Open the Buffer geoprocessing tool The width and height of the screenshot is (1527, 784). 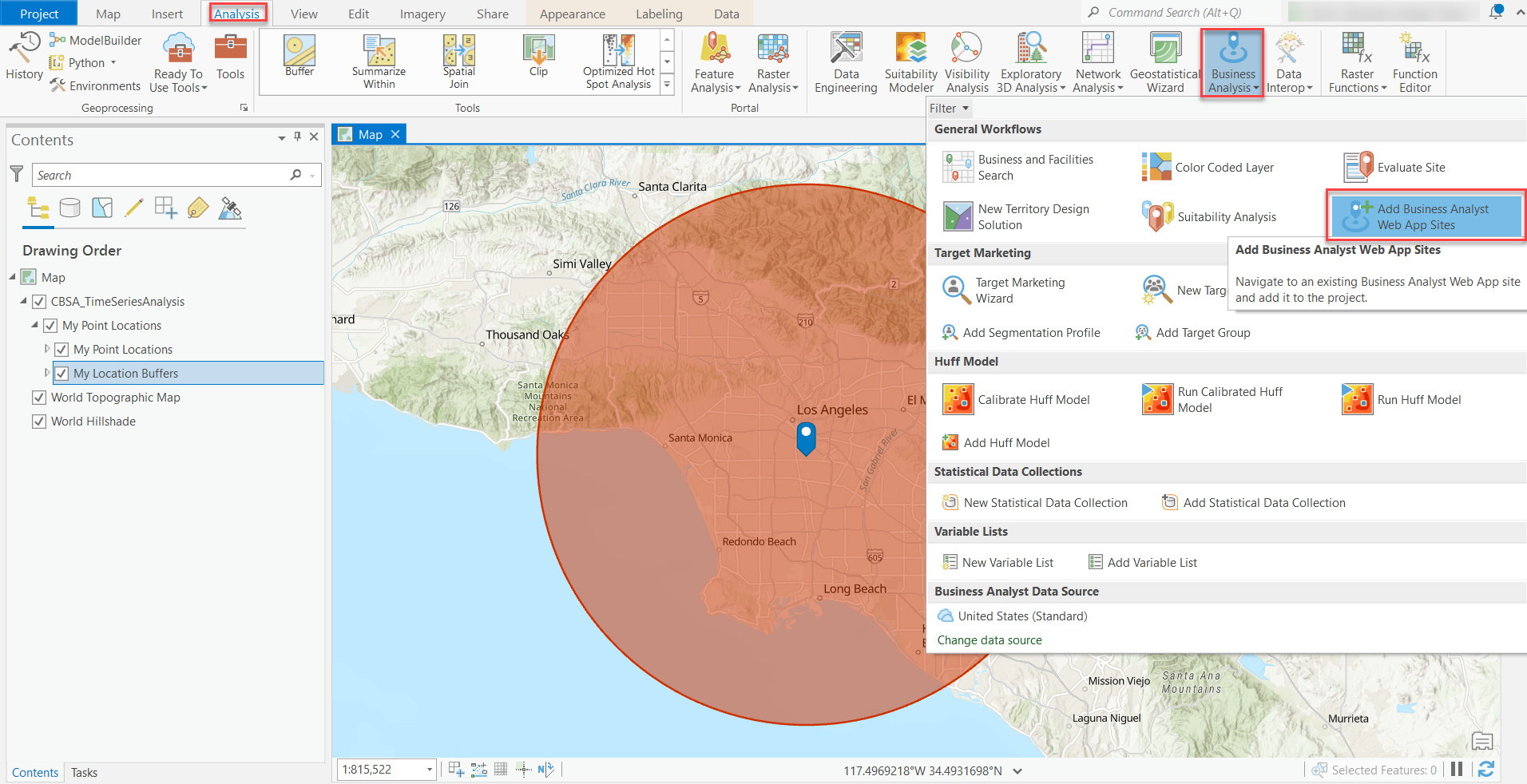[299, 57]
